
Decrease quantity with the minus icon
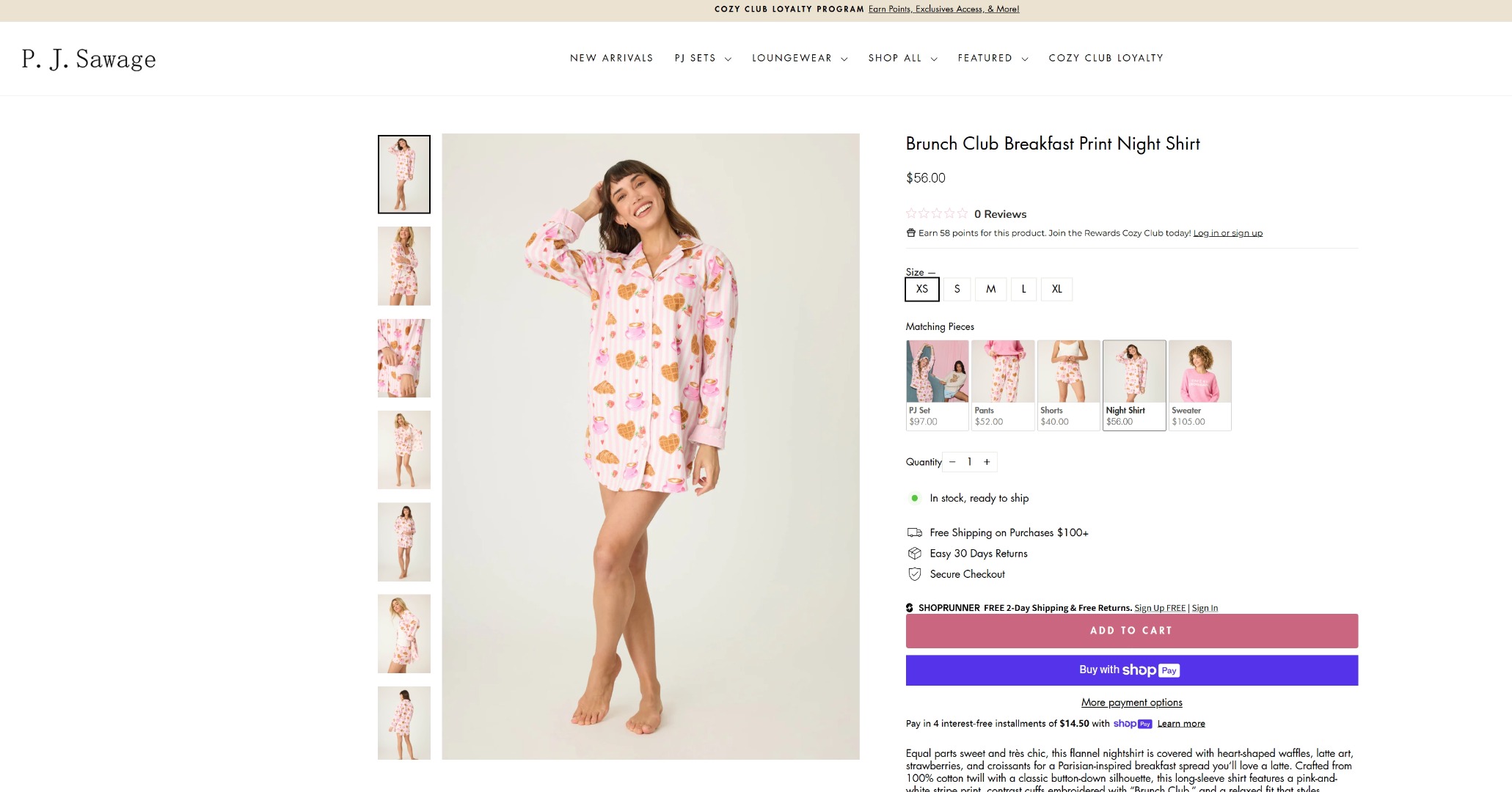952,462
